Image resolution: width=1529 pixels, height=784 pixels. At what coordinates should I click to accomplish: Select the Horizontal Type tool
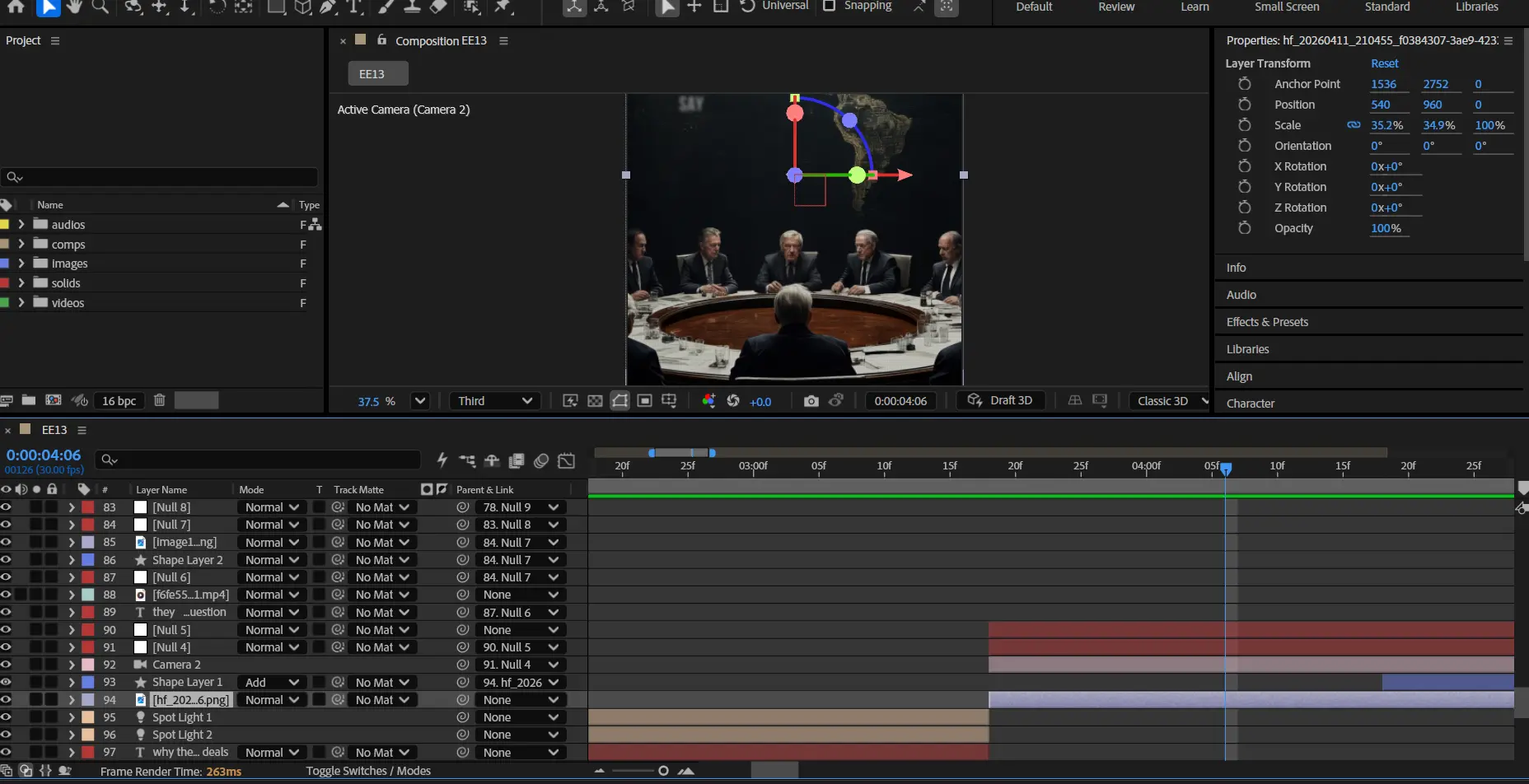[x=354, y=7]
